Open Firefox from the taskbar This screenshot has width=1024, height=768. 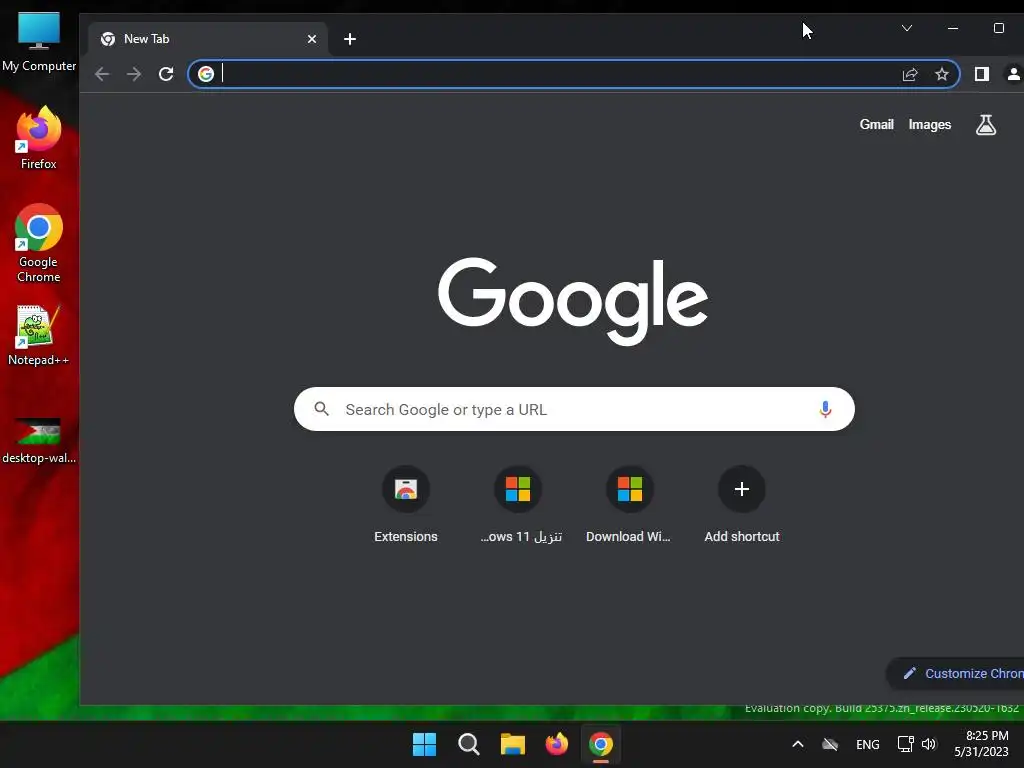coord(556,744)
